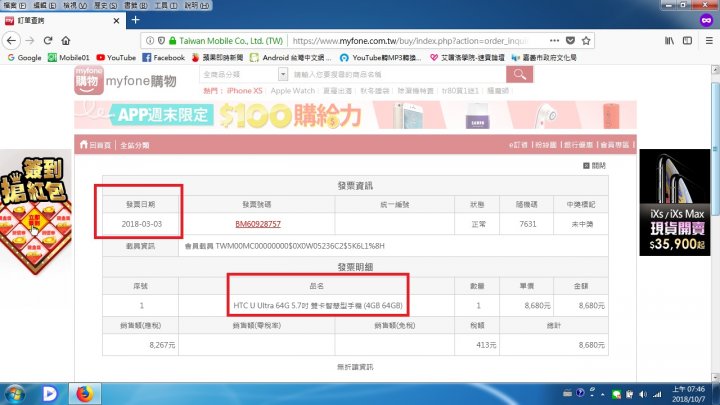This screenshot has width=720, height=405.
Task: Click the product search input field
Action: 398,74
